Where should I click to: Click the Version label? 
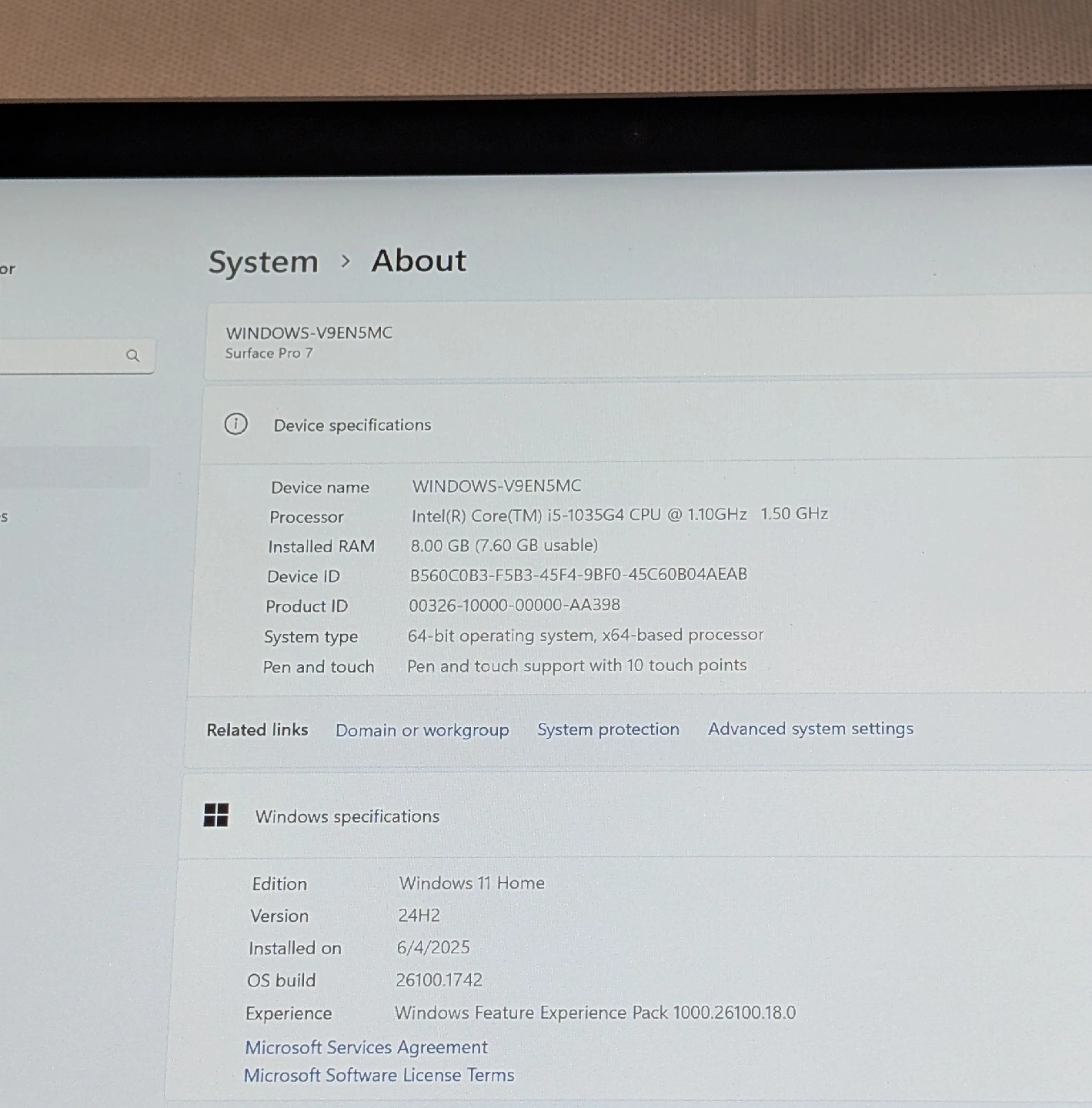tap(279, 916)
